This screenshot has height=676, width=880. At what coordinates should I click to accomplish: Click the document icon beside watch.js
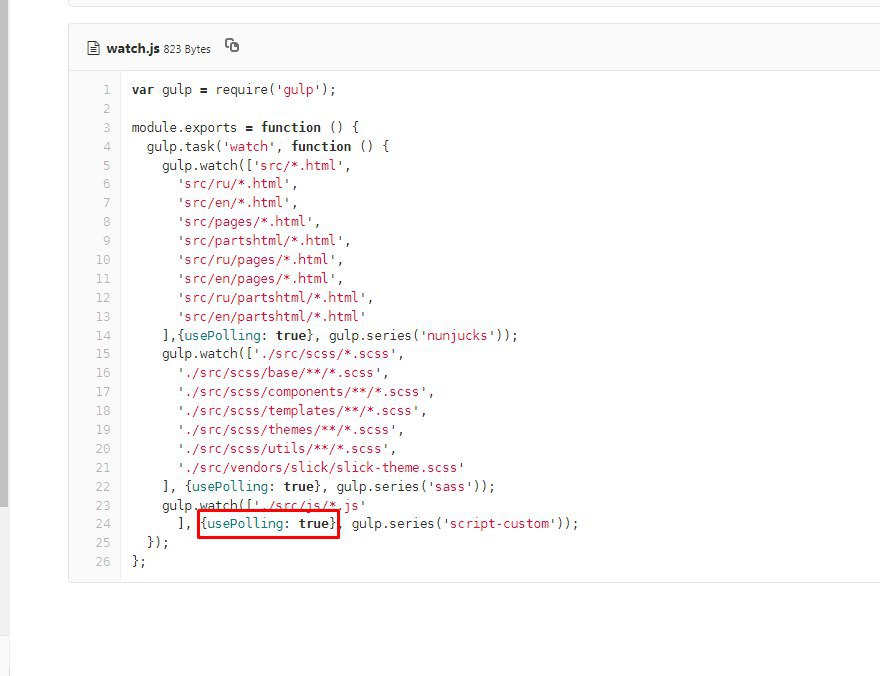coord(93,48)
